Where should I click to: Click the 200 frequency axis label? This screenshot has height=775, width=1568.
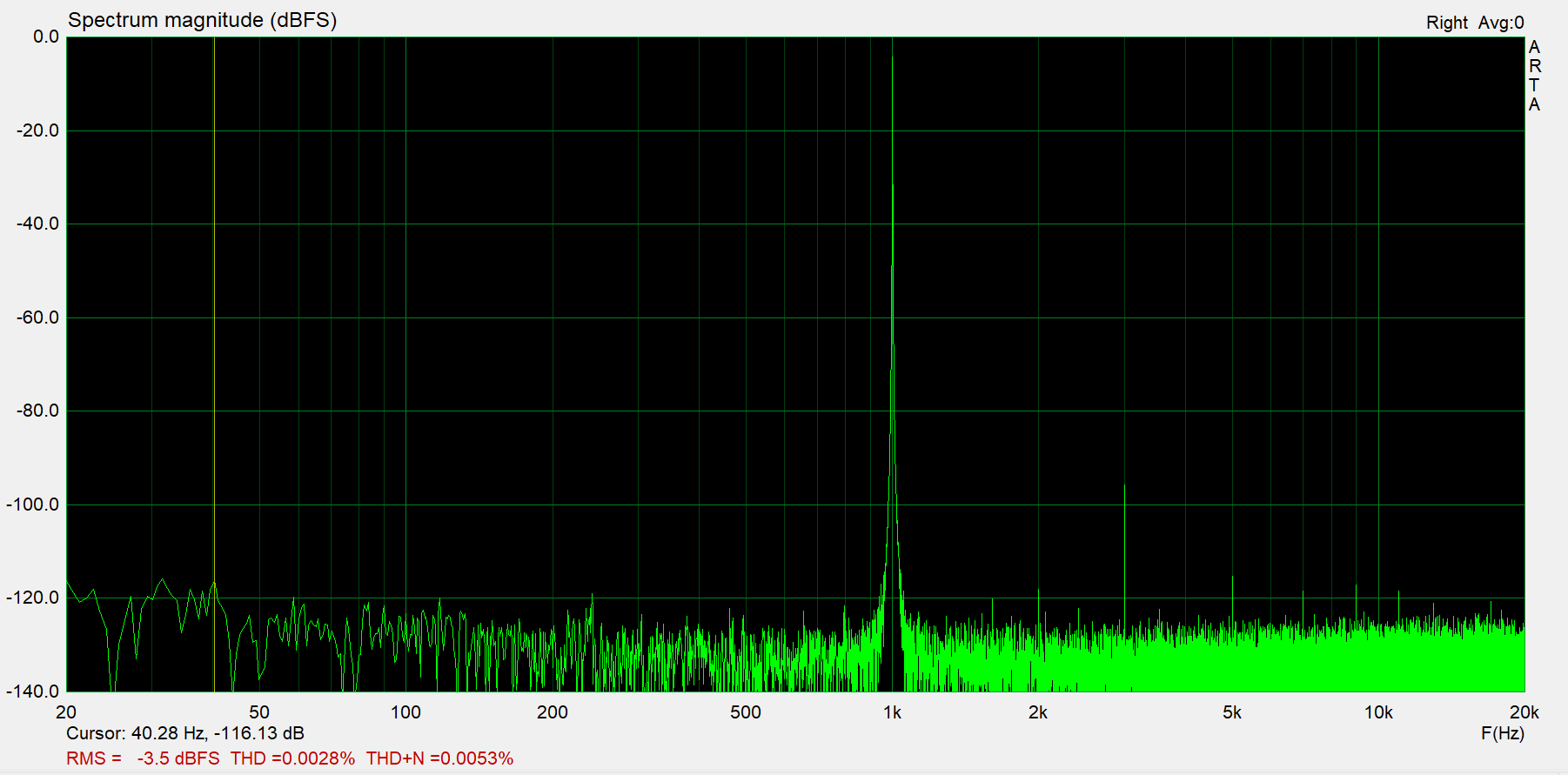click(553, 712)
